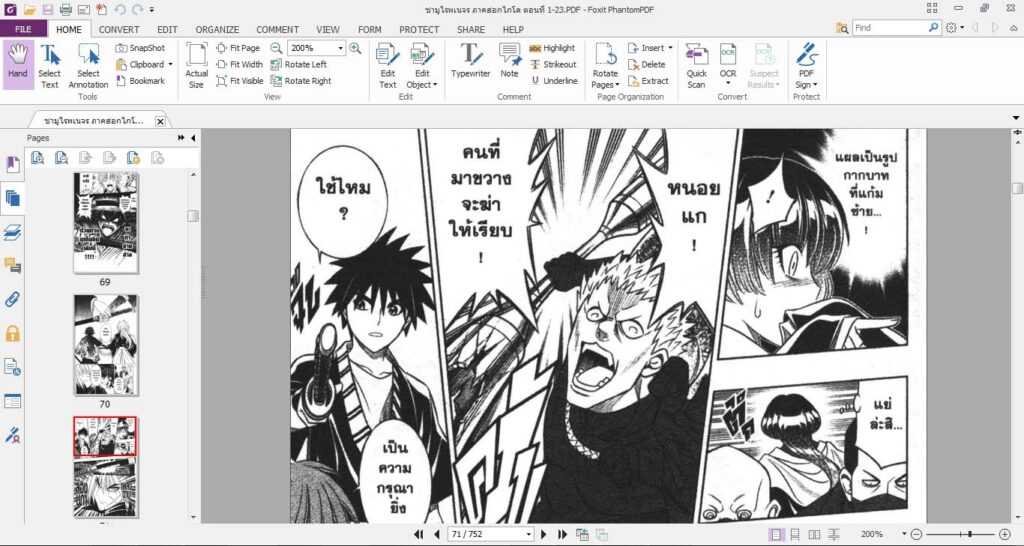Click the zoom in plus beside slider

[1005, 534]
